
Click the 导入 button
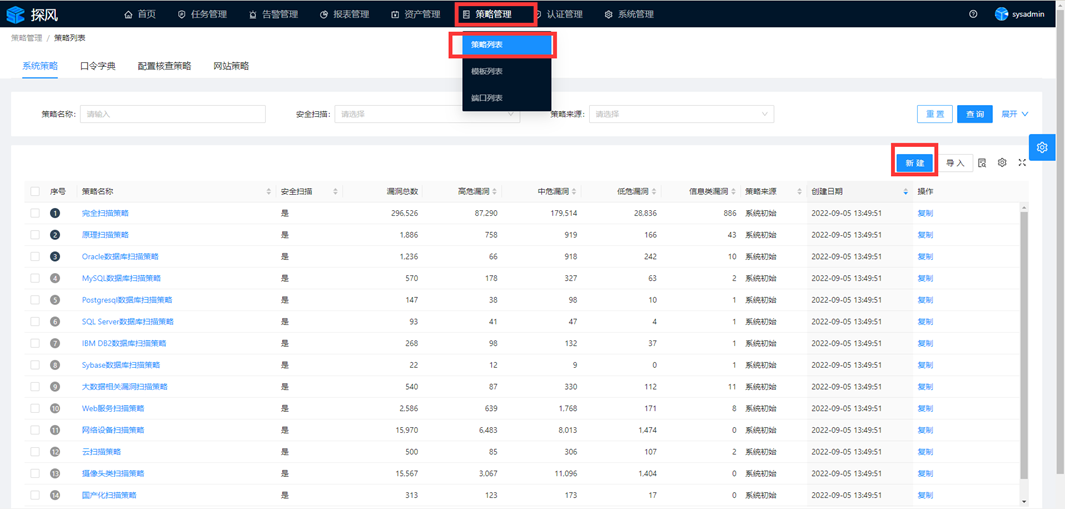pos(956,163)
